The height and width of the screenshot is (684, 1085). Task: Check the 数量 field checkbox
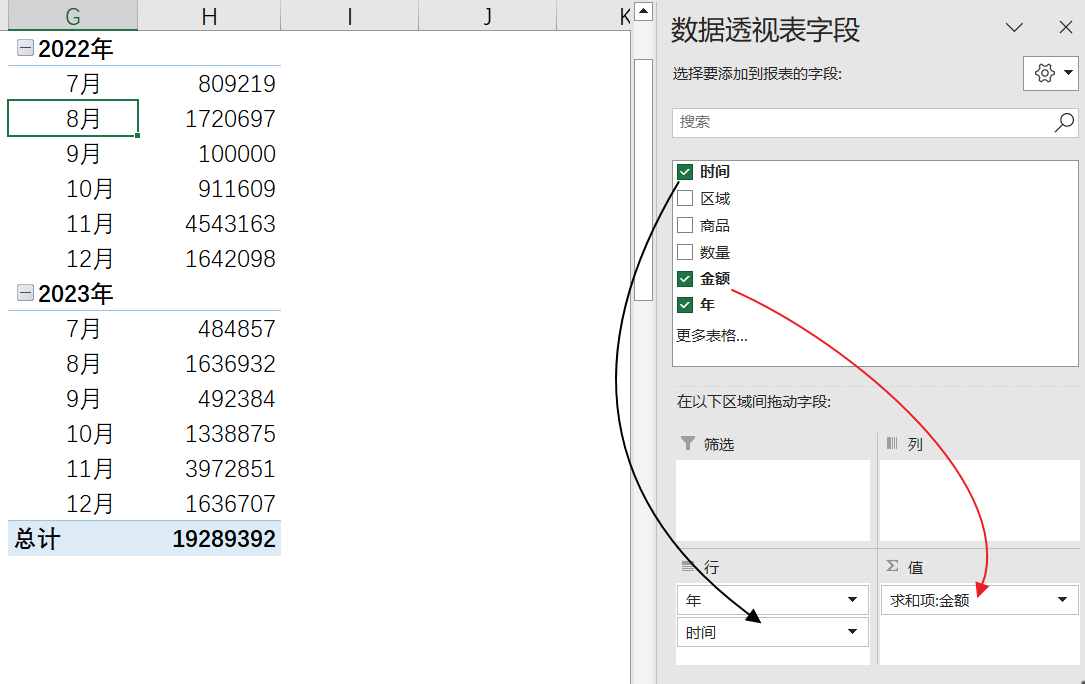tap(685, 252)
